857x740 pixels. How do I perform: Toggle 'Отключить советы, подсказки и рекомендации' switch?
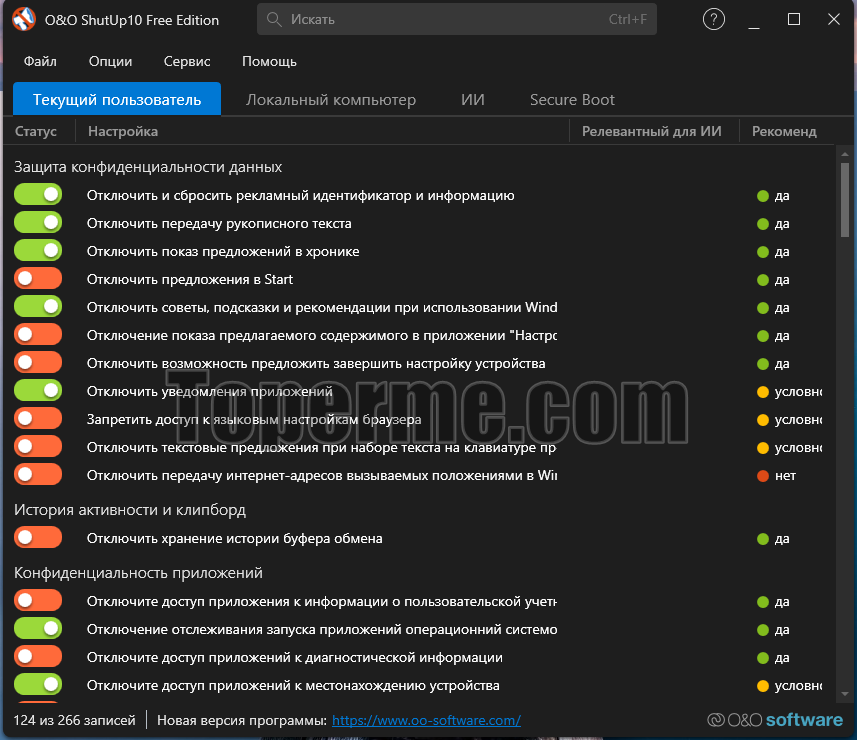38,306
